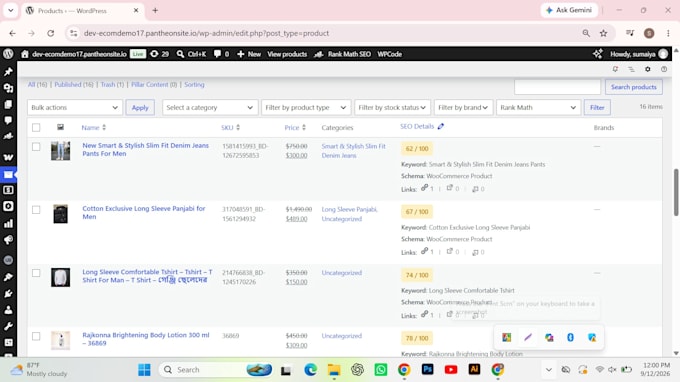Screen dimensions: 680x382
Task: Click the browser address bar URL
Action: [x=206, y=33]
